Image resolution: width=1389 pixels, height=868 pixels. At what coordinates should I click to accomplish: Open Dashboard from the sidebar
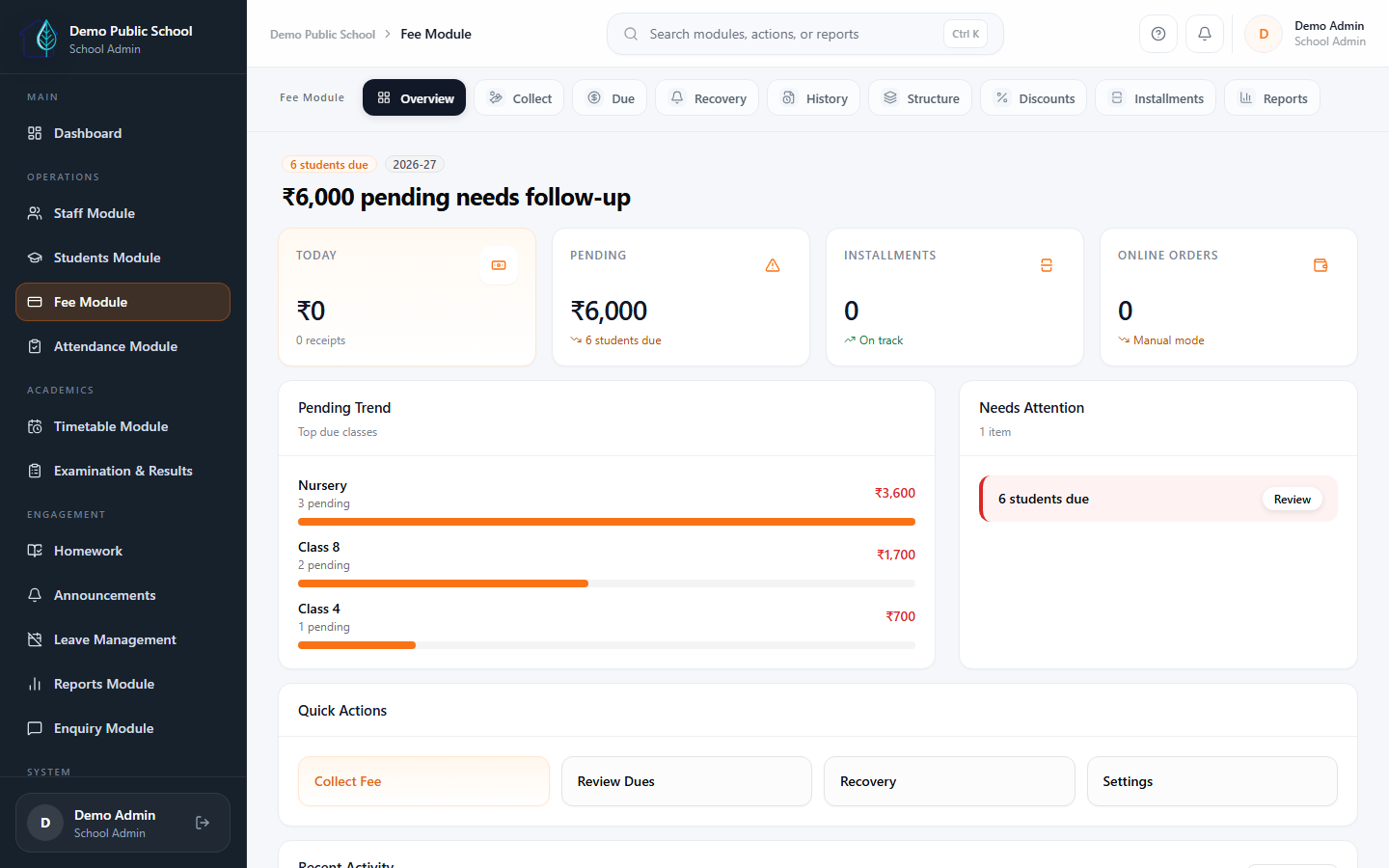click(123, 133)
